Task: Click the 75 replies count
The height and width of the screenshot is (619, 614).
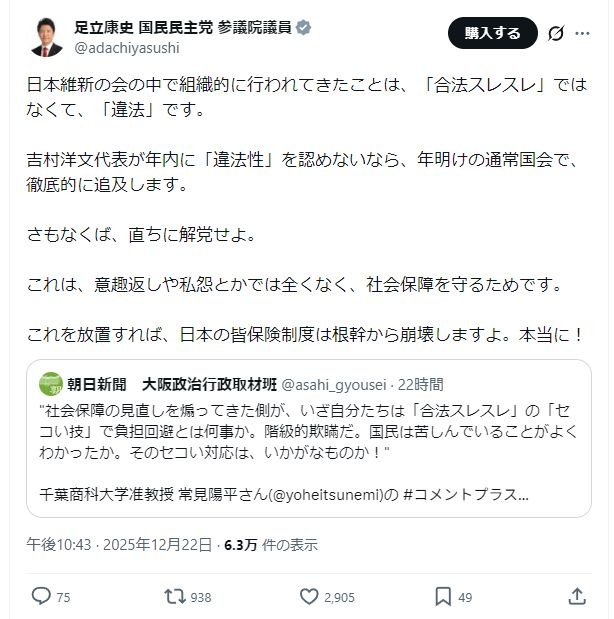Action: point(63,597)
